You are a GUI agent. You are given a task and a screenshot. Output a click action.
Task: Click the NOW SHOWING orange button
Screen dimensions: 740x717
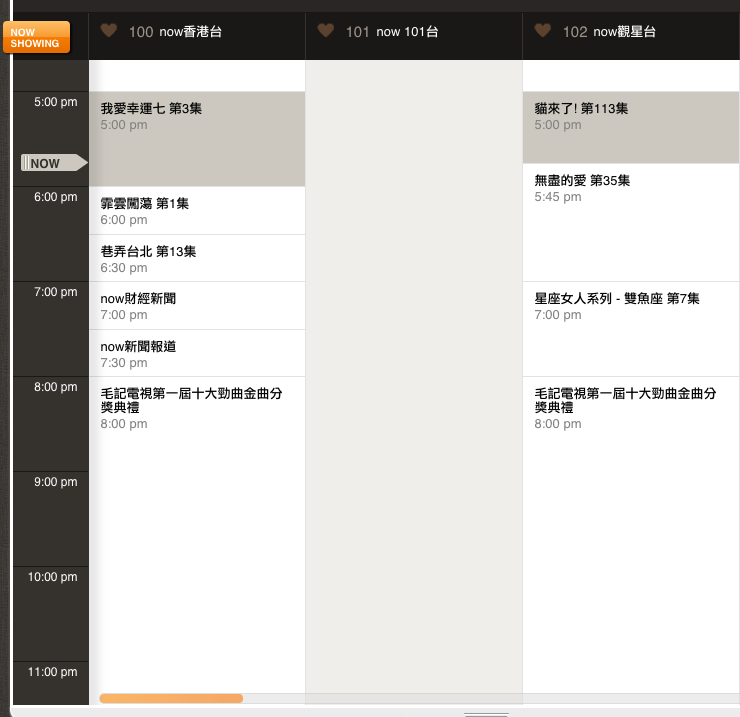pos(35,37)
